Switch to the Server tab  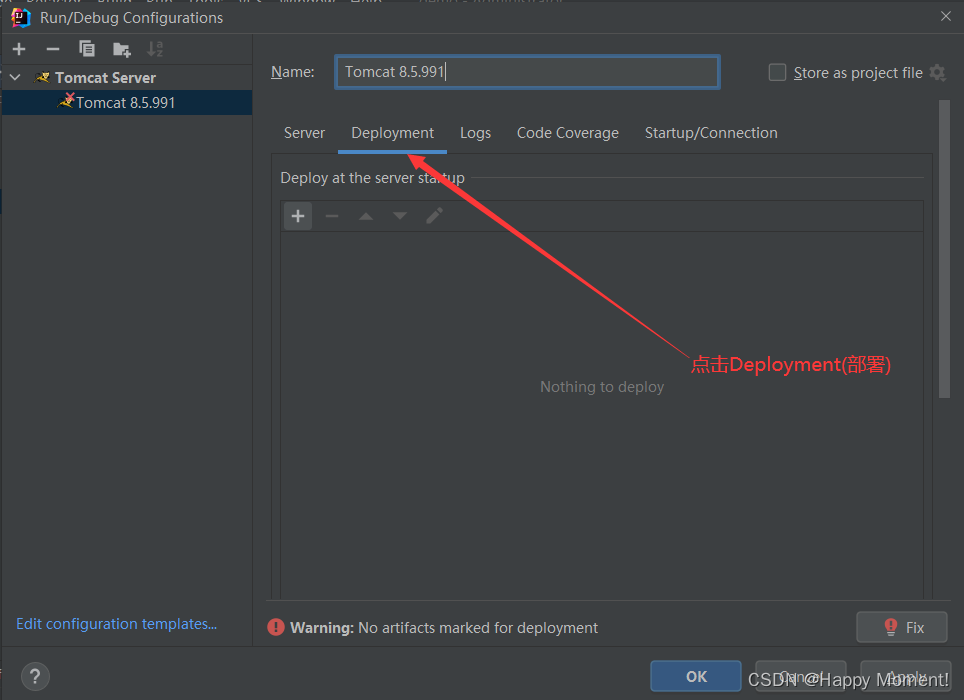tap(304, 133)
